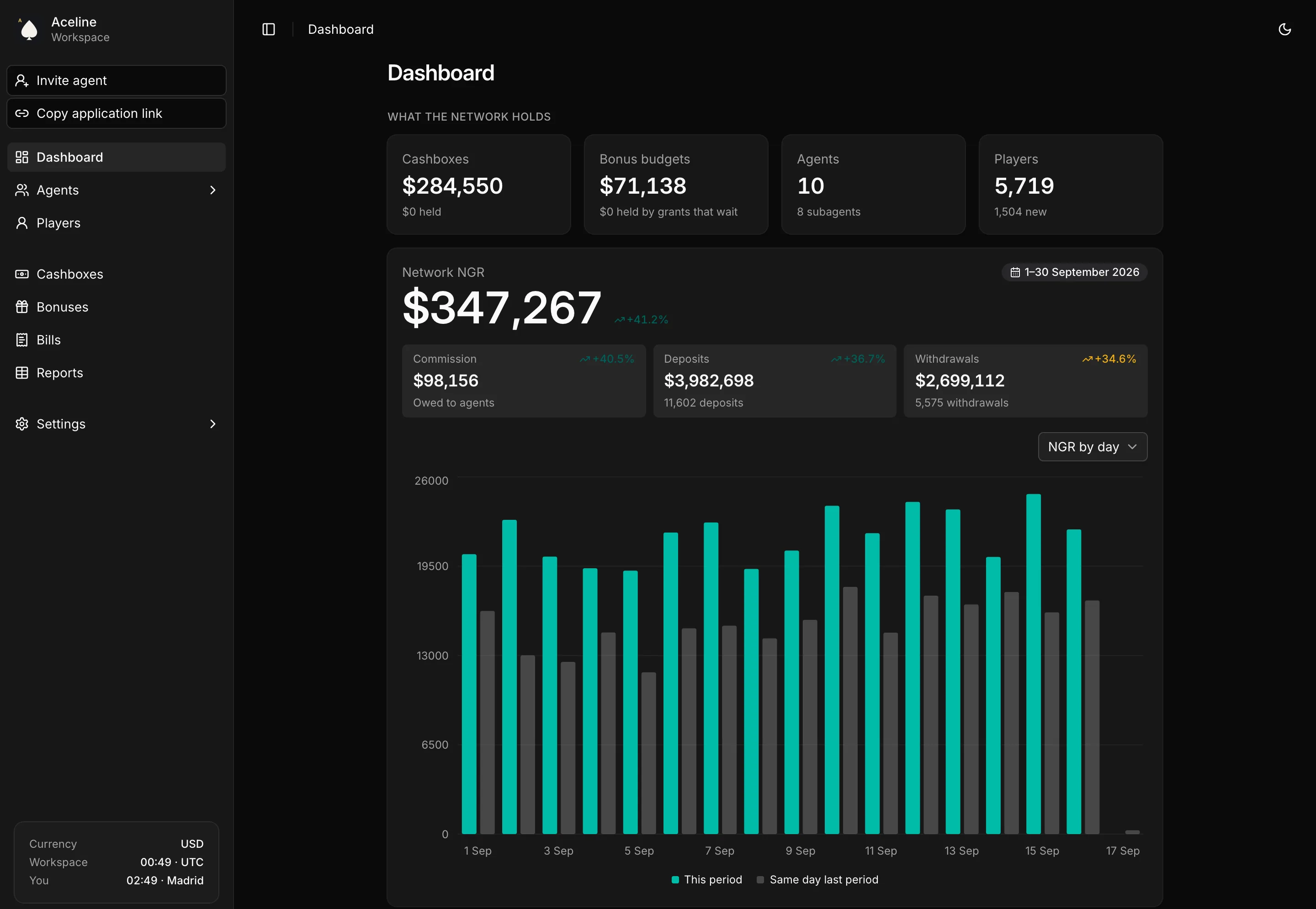The image size is (1316, 909).
Task: Open the Bonus budgets $71,138 card
Action: [x=676, y=185]
